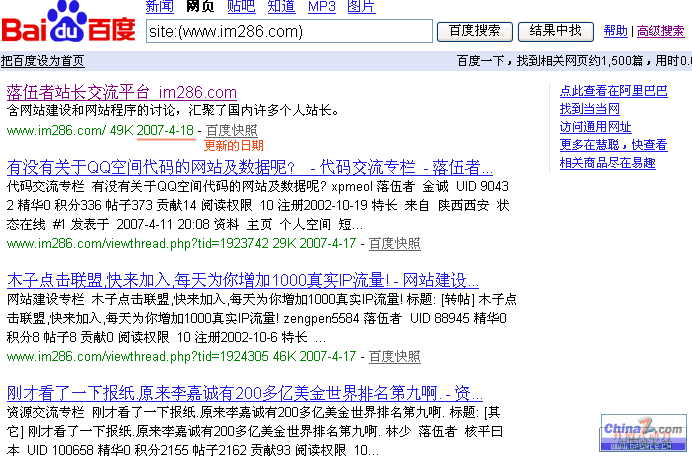Screen dimensions: 692x457
Task: Select the 网页 tab
Action: [200, 6]
